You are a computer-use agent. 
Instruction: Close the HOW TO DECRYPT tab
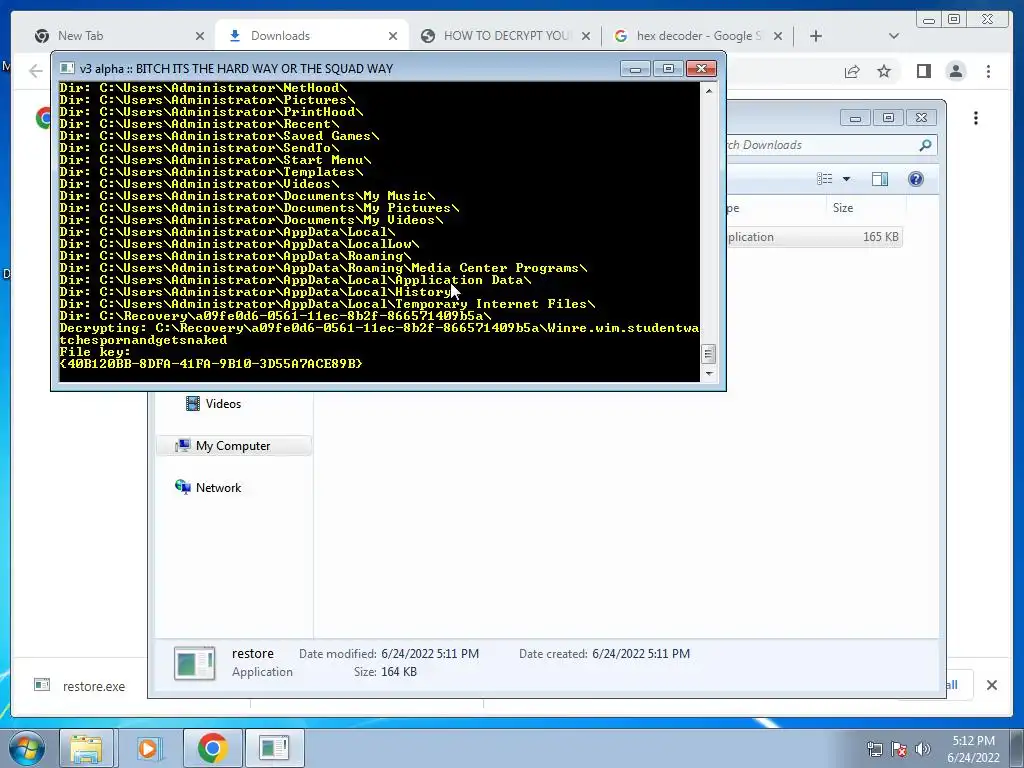586,36
